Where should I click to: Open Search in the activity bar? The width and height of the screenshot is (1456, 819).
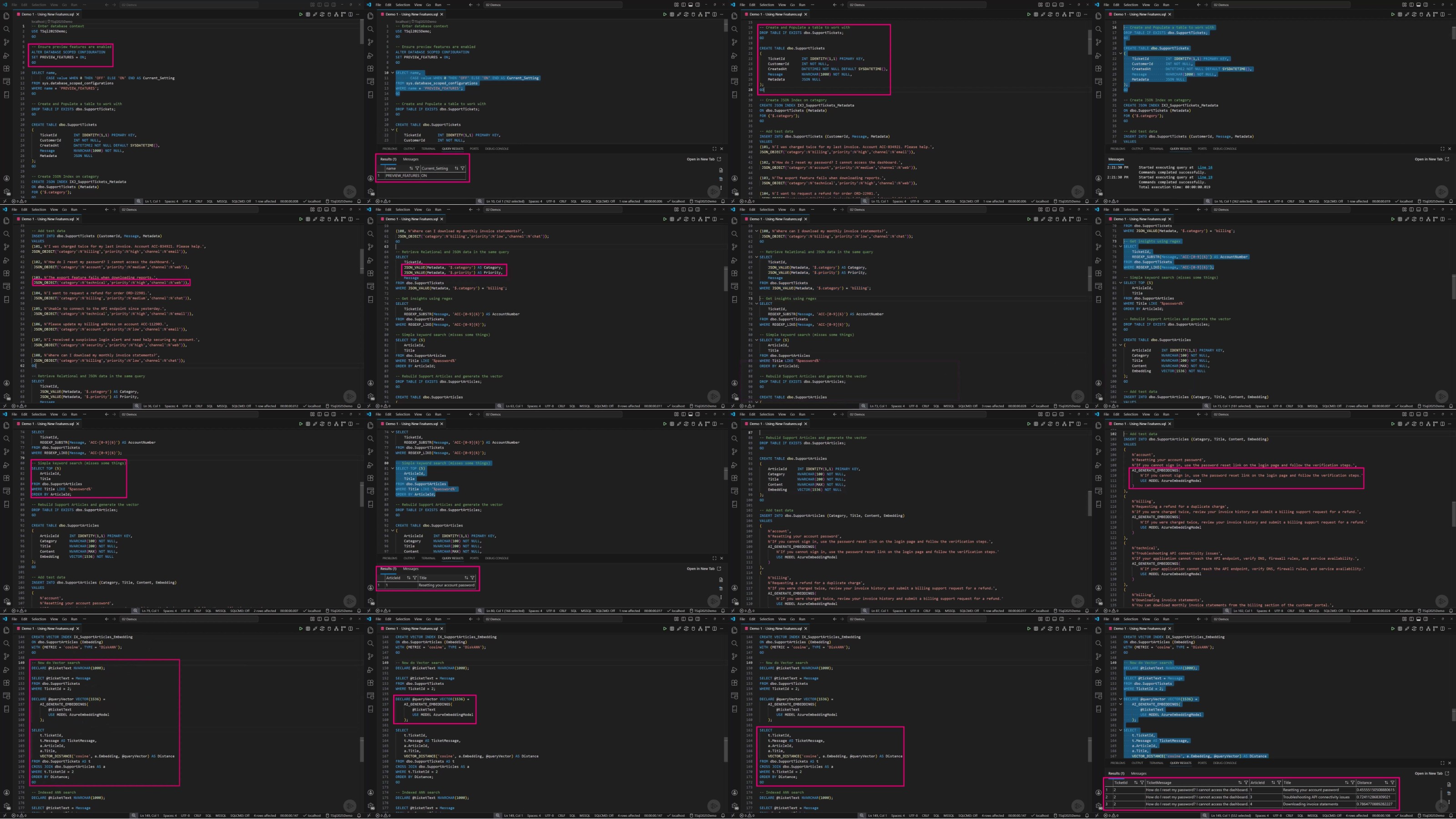point(6,30)
